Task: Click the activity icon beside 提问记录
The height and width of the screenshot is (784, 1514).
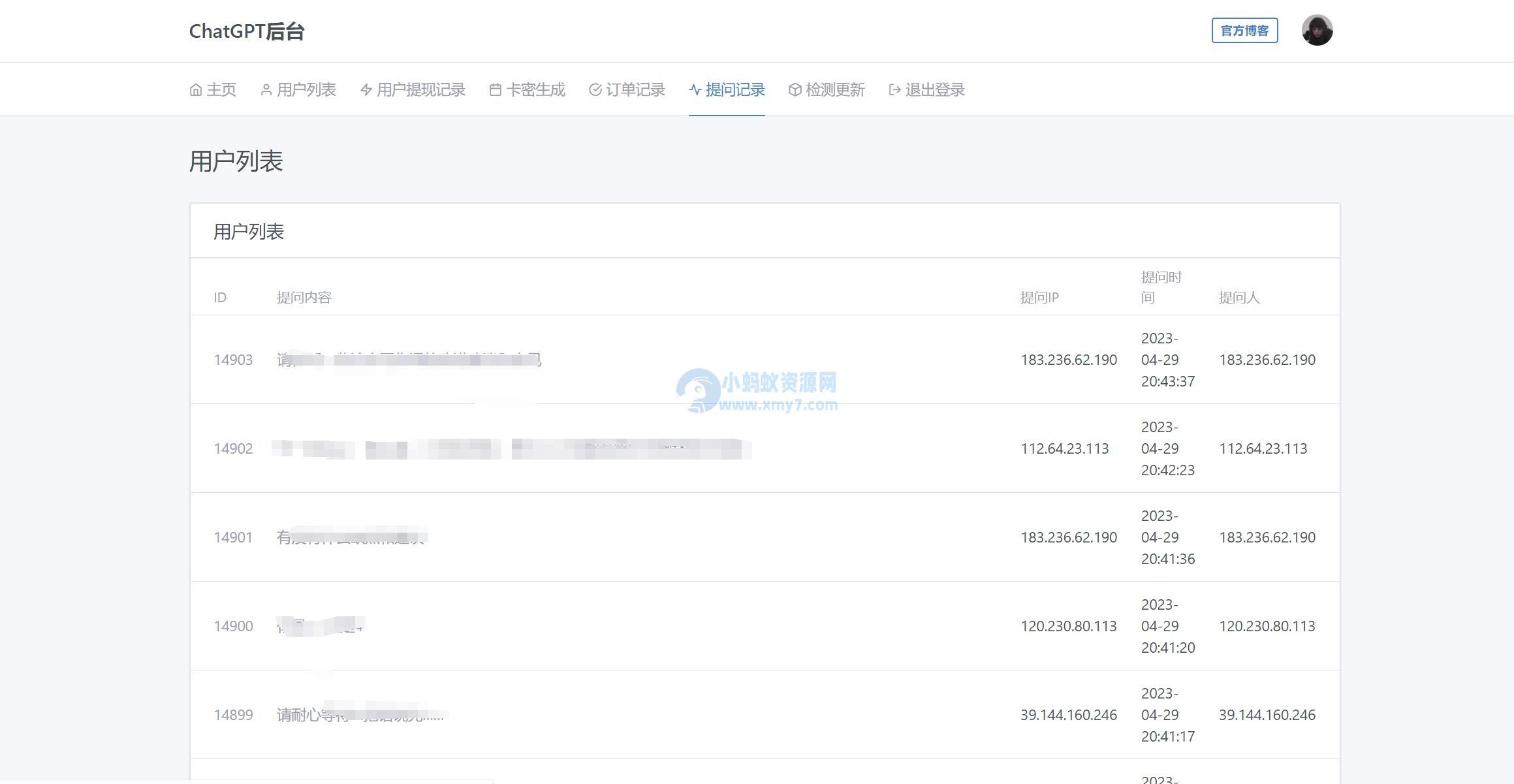Action: 695,89
